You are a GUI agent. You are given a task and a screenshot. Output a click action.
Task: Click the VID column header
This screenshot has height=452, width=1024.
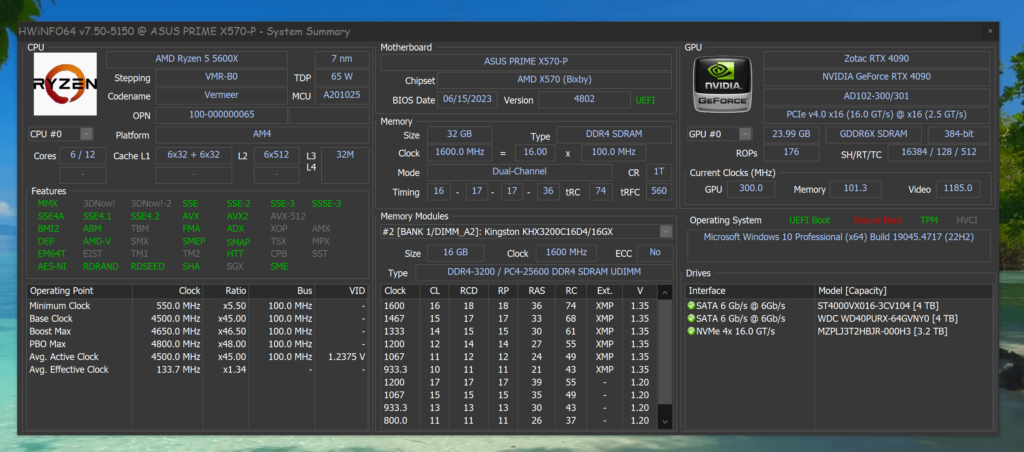342,291
